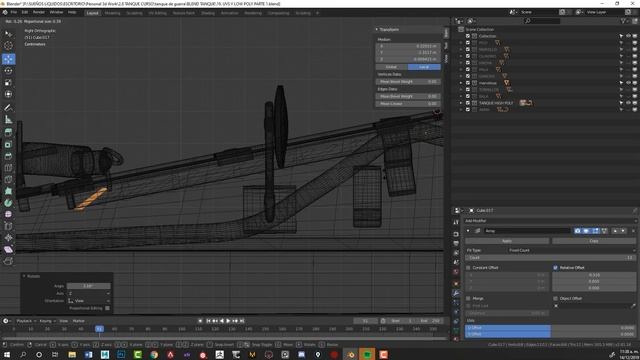Select the Shear tool
Screen dimensions: 640x360
coord(8,249)
